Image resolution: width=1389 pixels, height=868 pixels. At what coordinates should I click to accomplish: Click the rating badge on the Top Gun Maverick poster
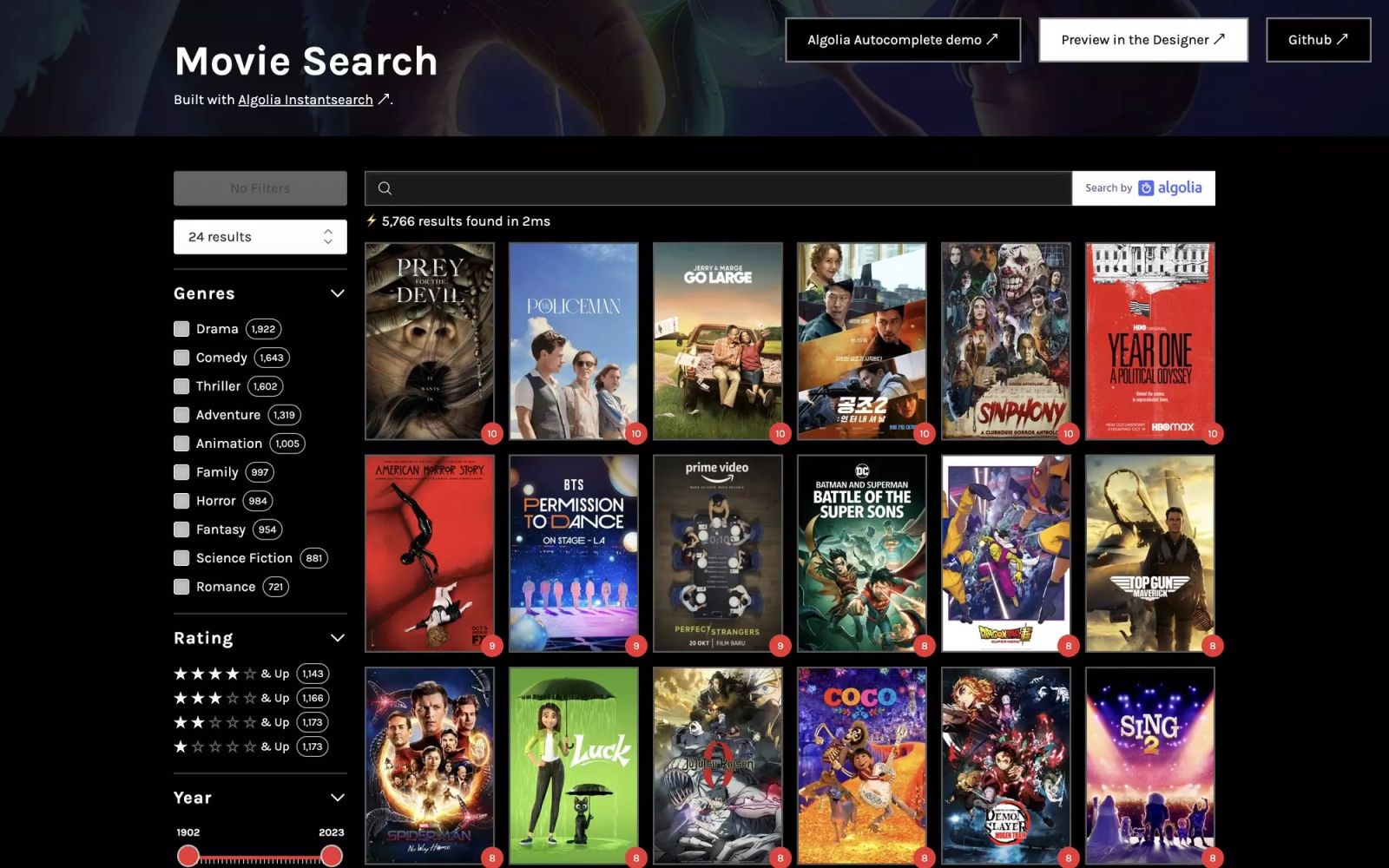tap(1212, 645)
